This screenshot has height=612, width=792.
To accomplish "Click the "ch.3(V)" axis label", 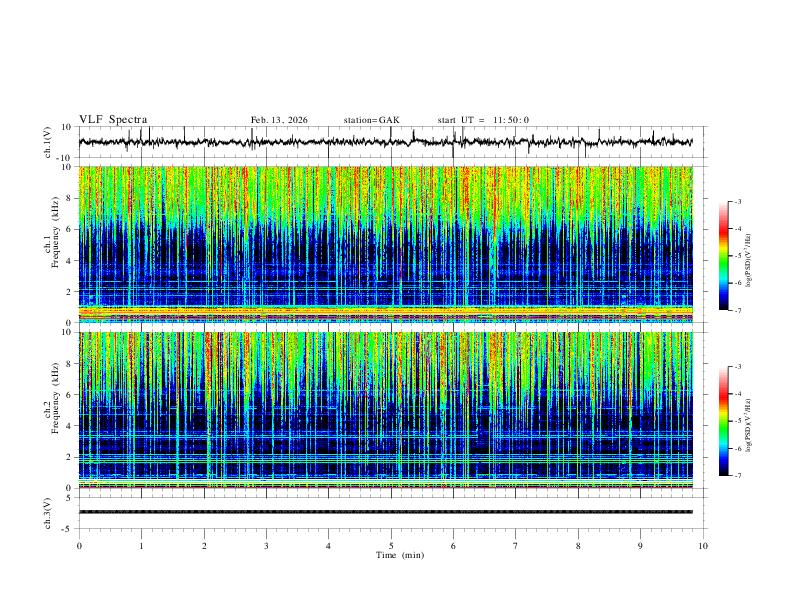I will pyautogui.click(x=48, y=513).
